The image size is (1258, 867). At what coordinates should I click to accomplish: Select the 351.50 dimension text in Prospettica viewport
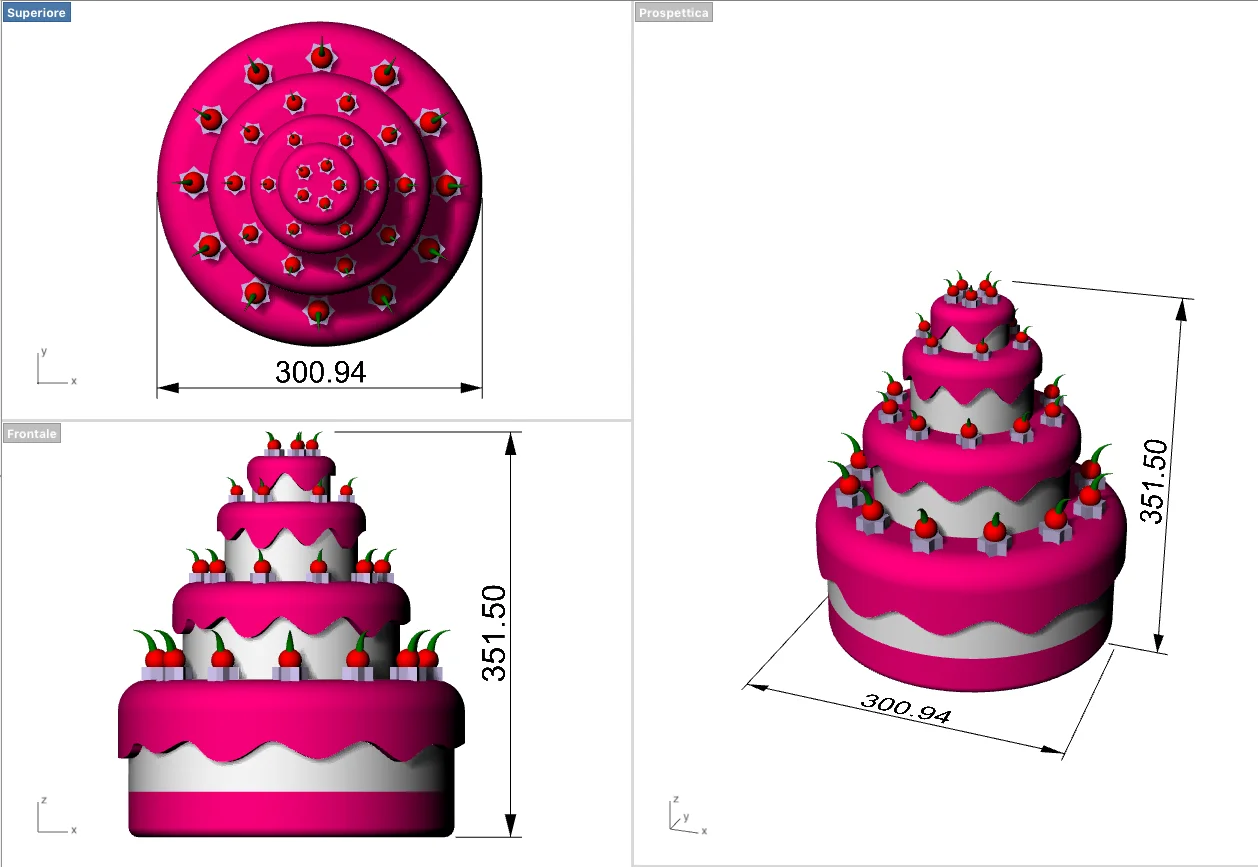pos(1152,480)
